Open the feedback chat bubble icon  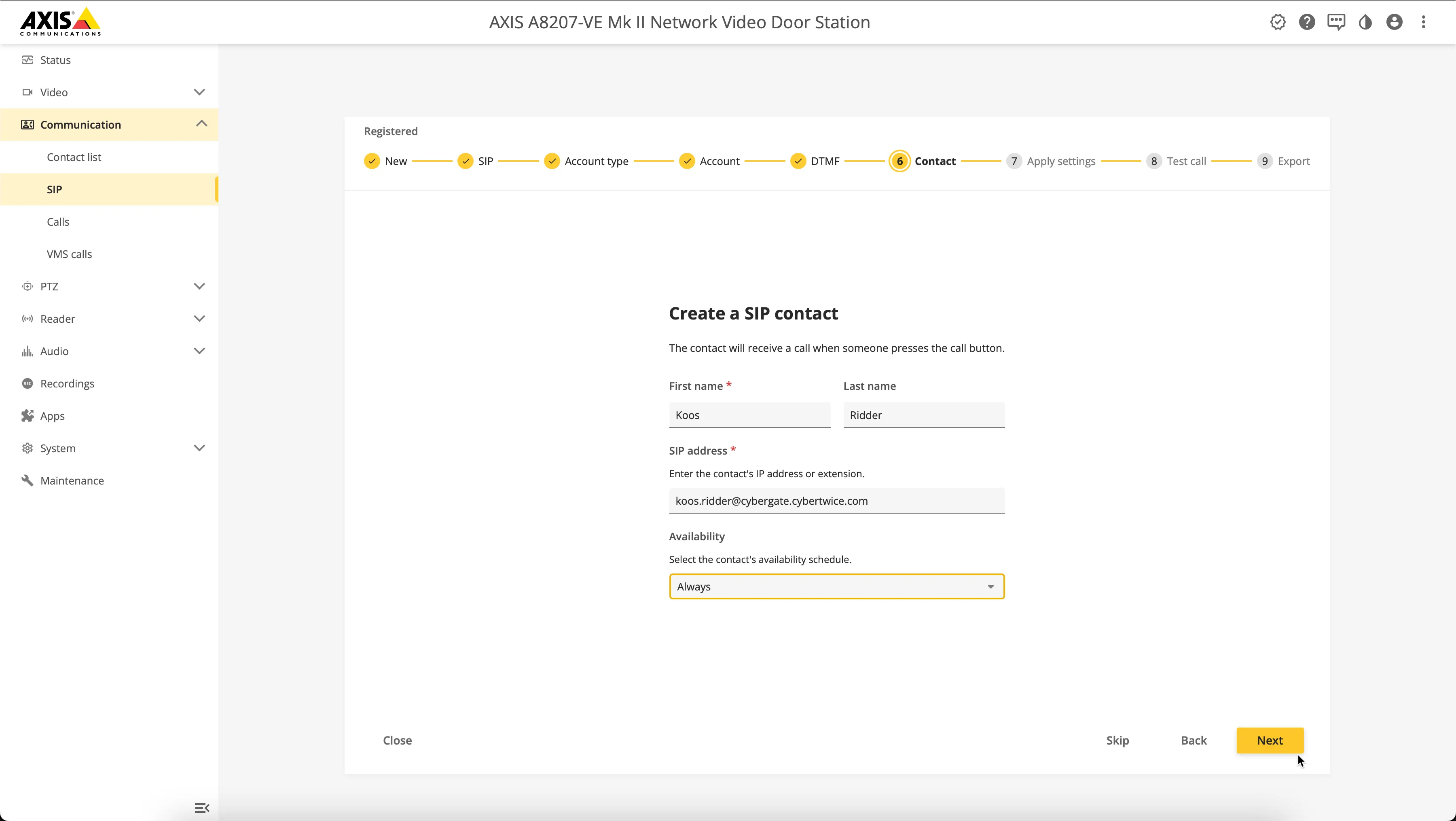pos(1336,22)
